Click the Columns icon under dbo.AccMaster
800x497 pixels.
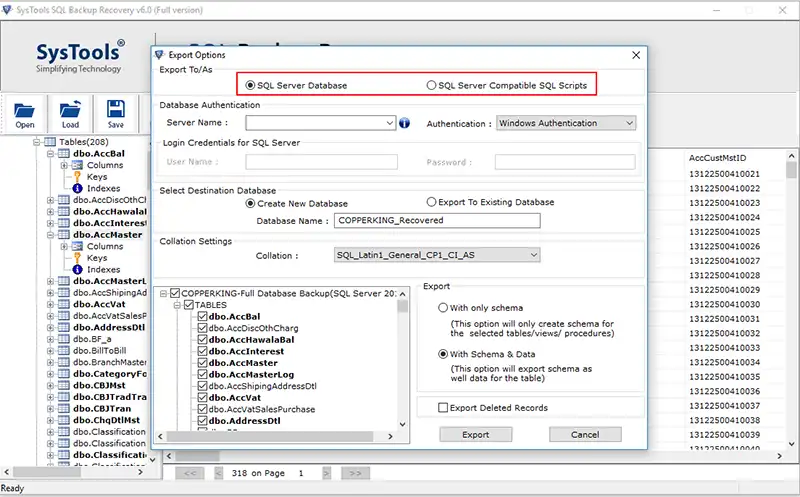[x=77, y=246]
